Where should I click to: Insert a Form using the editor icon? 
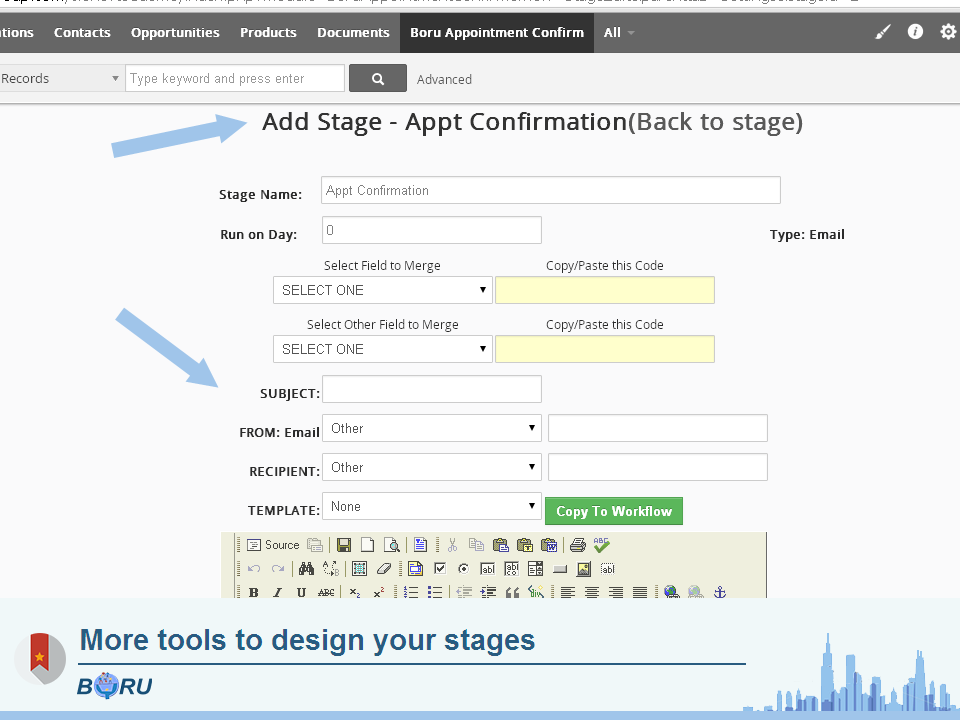click(x=415, y=569)
